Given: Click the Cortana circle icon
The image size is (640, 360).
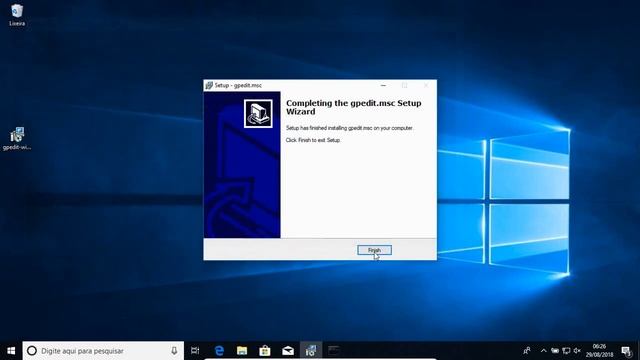Looking at the screenshot, I should pos(32,351).
